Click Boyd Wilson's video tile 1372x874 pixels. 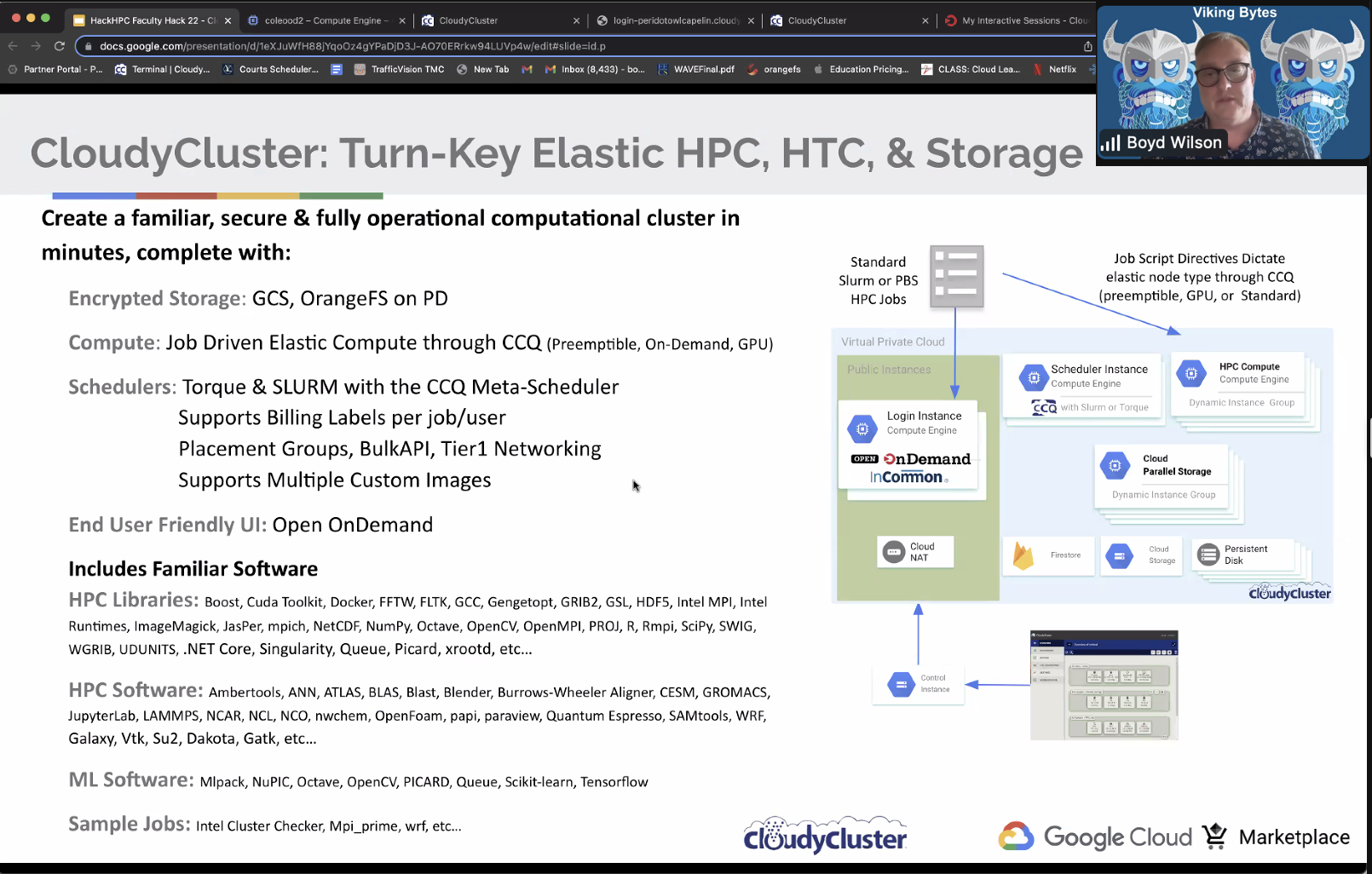point(1233,83)
